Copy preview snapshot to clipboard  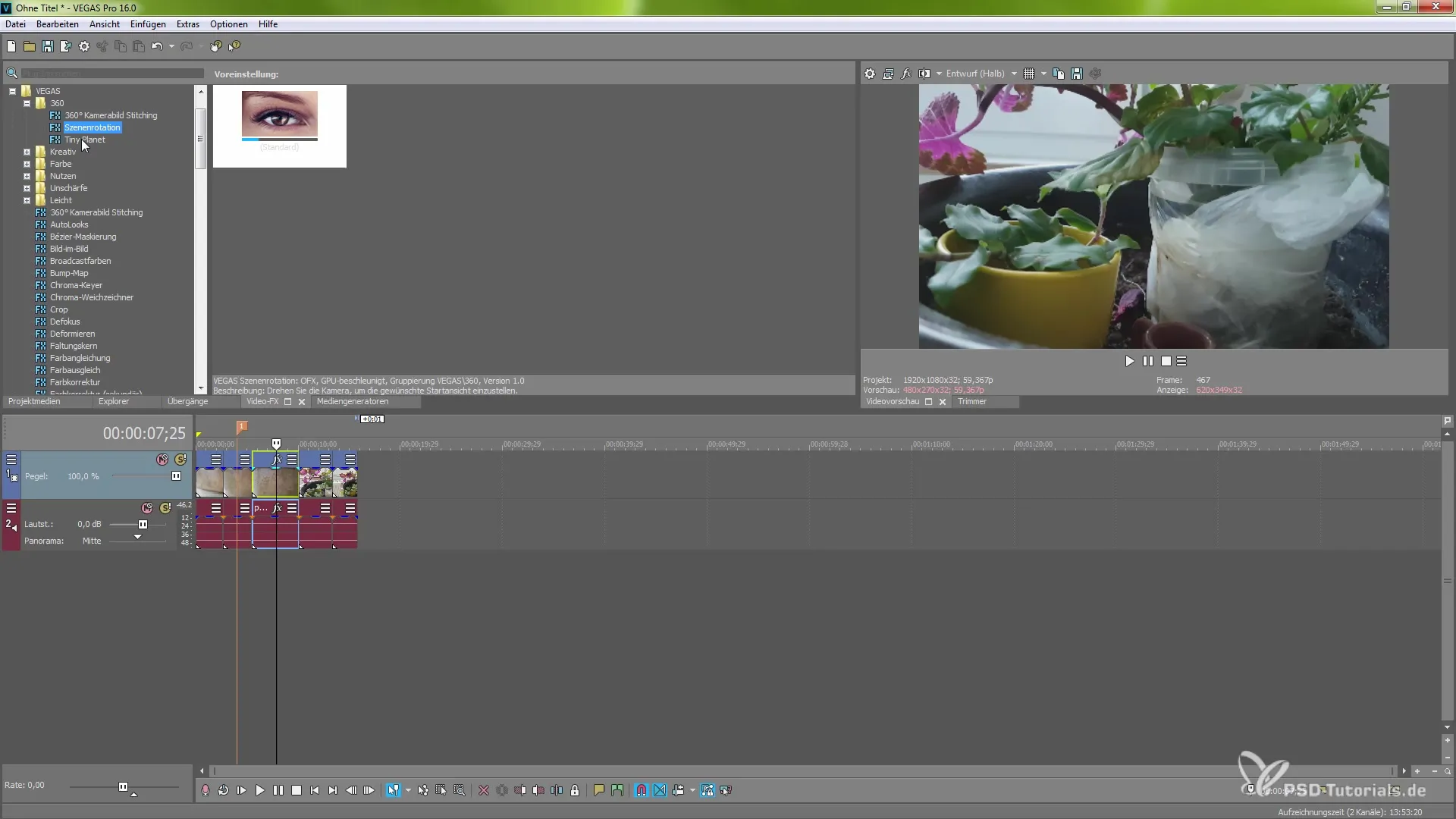[1059, 74]
